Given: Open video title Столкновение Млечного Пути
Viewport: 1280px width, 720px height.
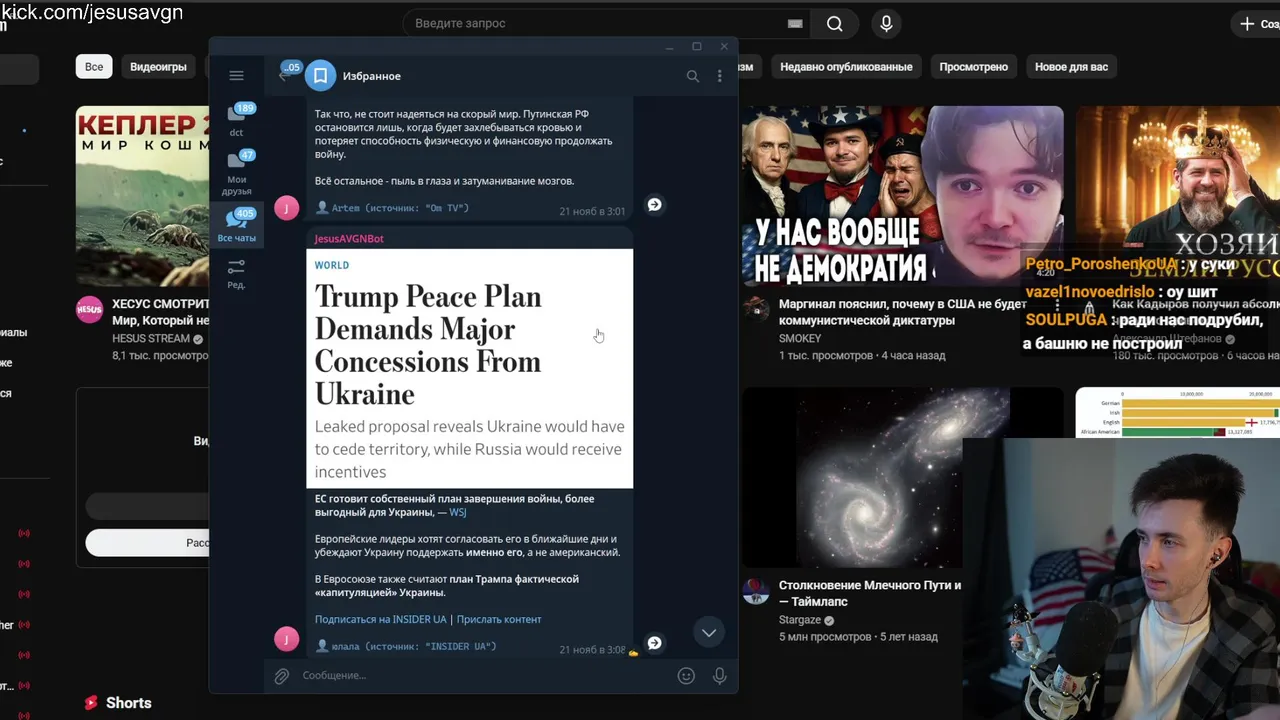Looking at the screenshot, I should [x=870, y=593].
